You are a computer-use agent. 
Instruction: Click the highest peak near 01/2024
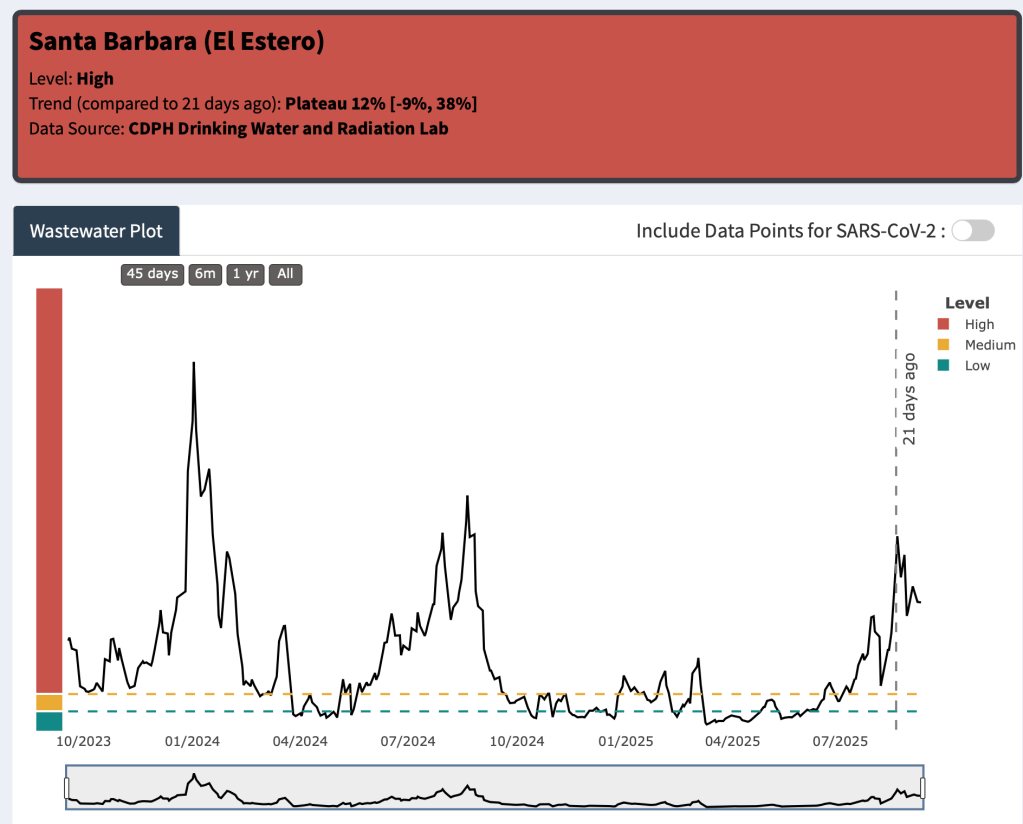pos(193,363)
